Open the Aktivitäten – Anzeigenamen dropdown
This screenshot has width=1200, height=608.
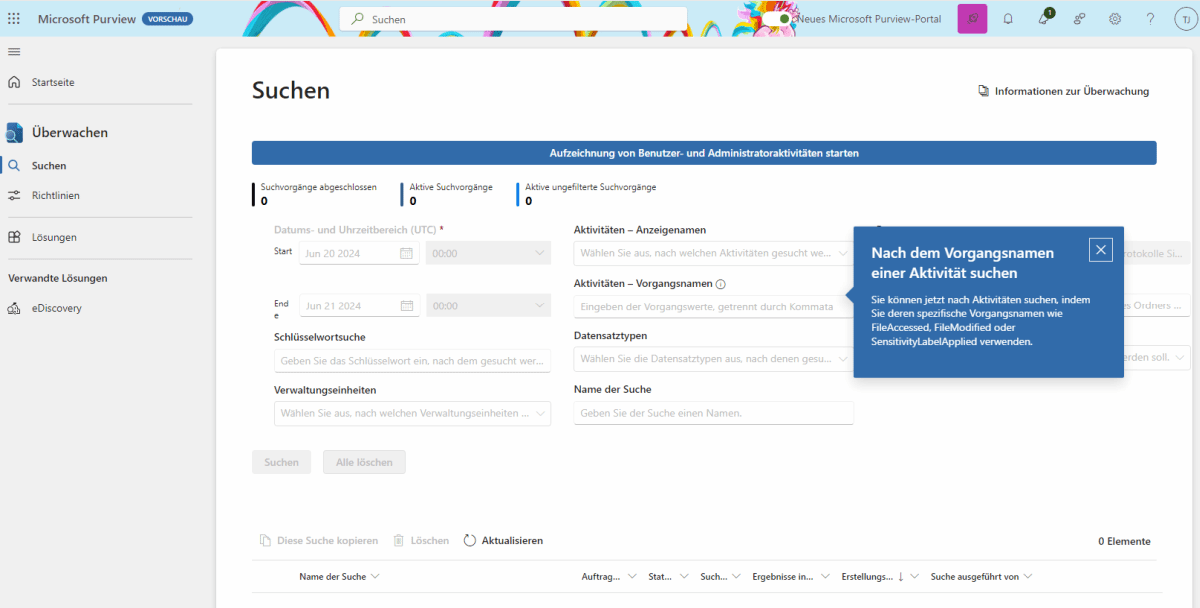713,251
